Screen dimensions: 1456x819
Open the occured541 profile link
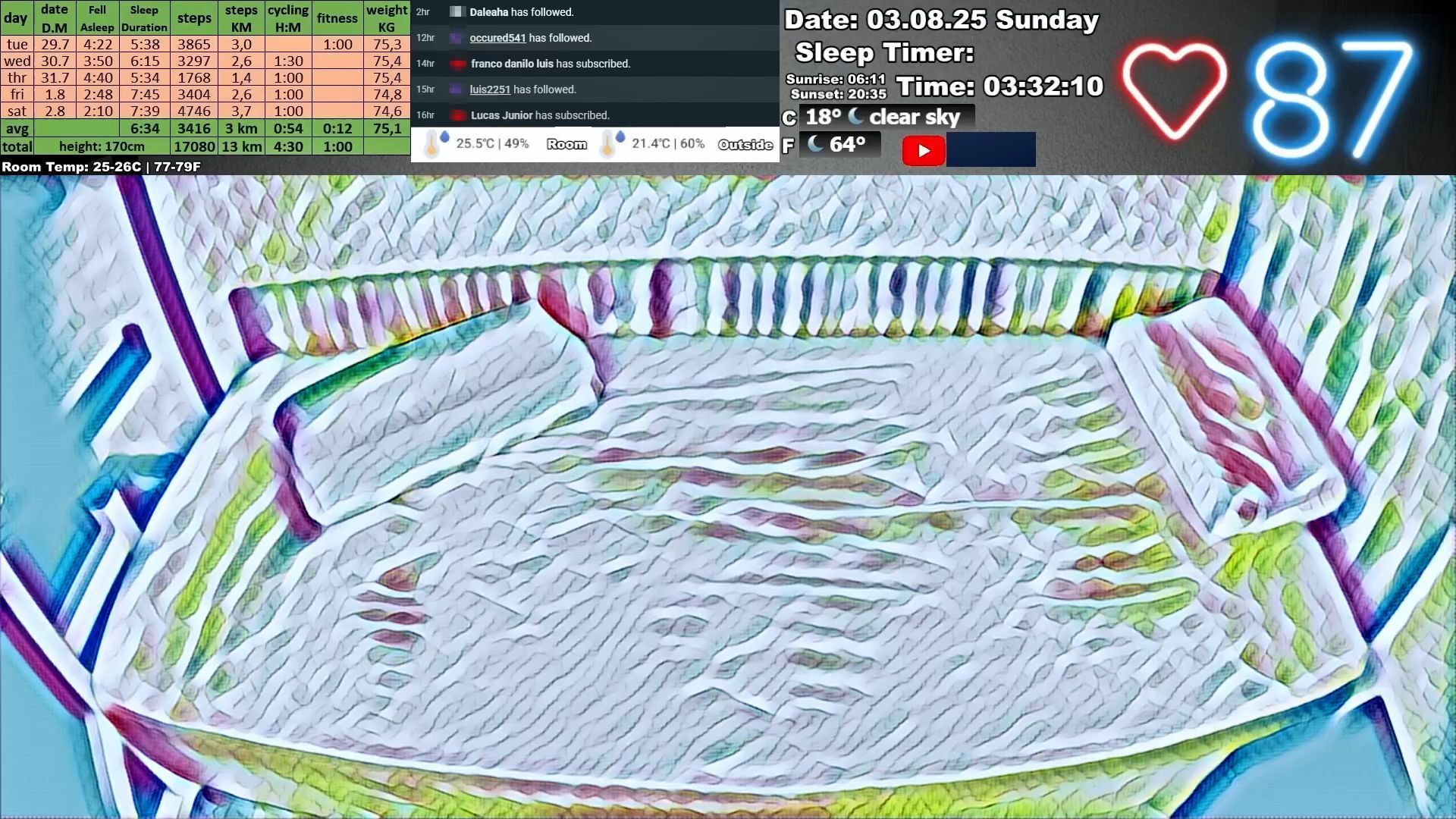click(497, 38)
